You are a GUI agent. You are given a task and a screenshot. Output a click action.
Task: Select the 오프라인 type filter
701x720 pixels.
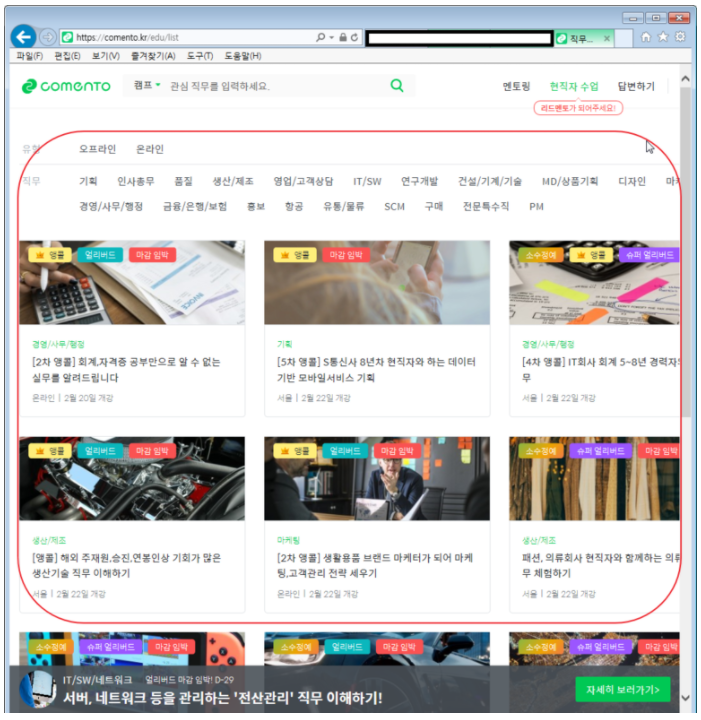coord(97,149)
